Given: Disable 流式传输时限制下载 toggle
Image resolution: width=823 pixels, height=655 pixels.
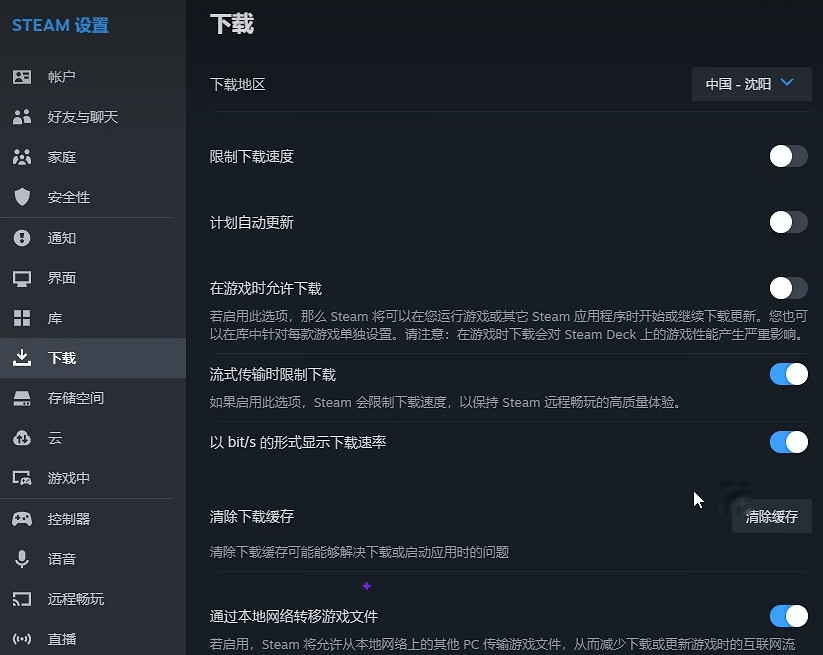Looking at the screenshot, I should tap(788, 374).
